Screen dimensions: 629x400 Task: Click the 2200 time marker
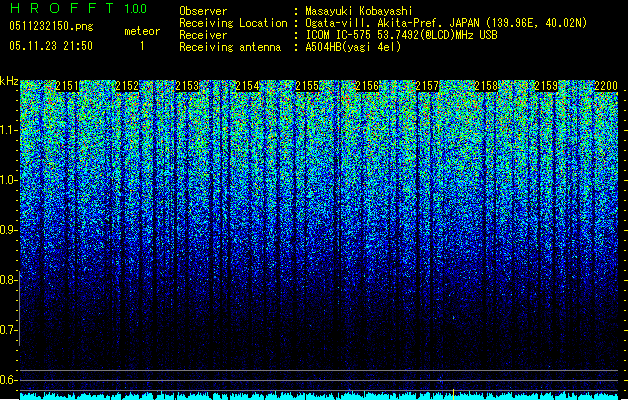pyautogui.click(x=606, y=86)
